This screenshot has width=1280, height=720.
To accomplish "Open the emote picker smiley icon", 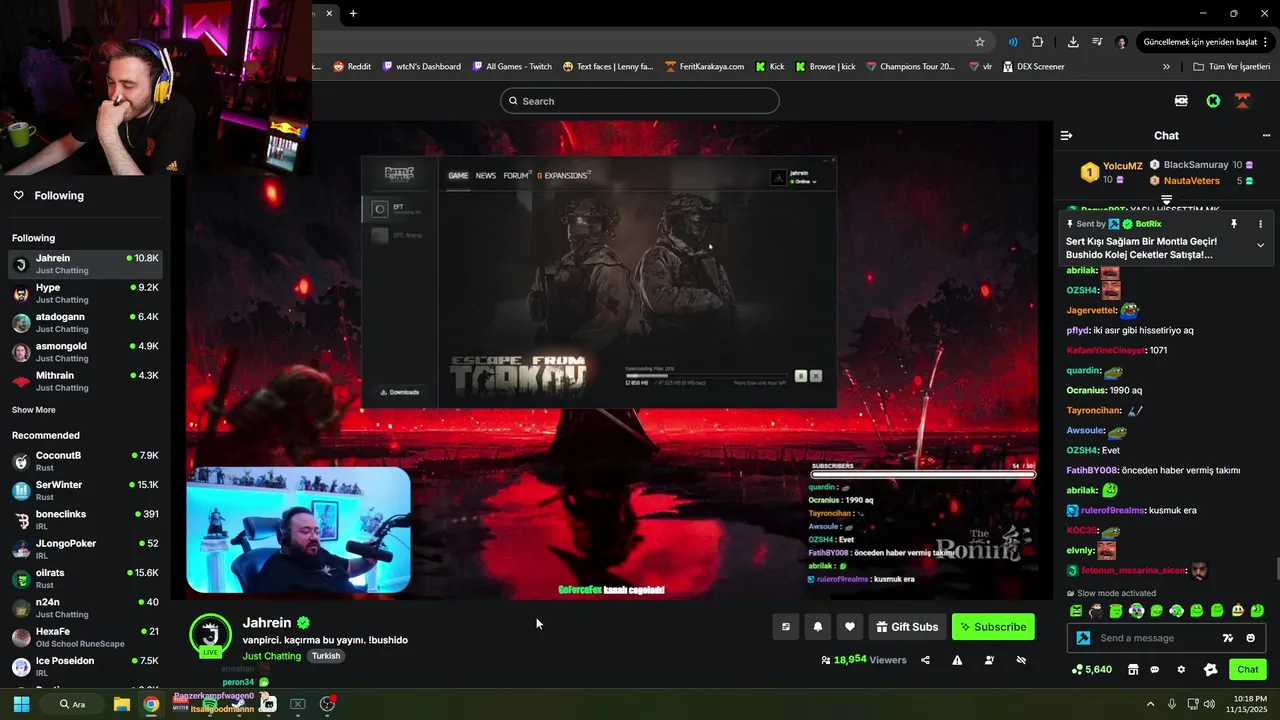I will pyautogui.click(x=1250, y=638).
